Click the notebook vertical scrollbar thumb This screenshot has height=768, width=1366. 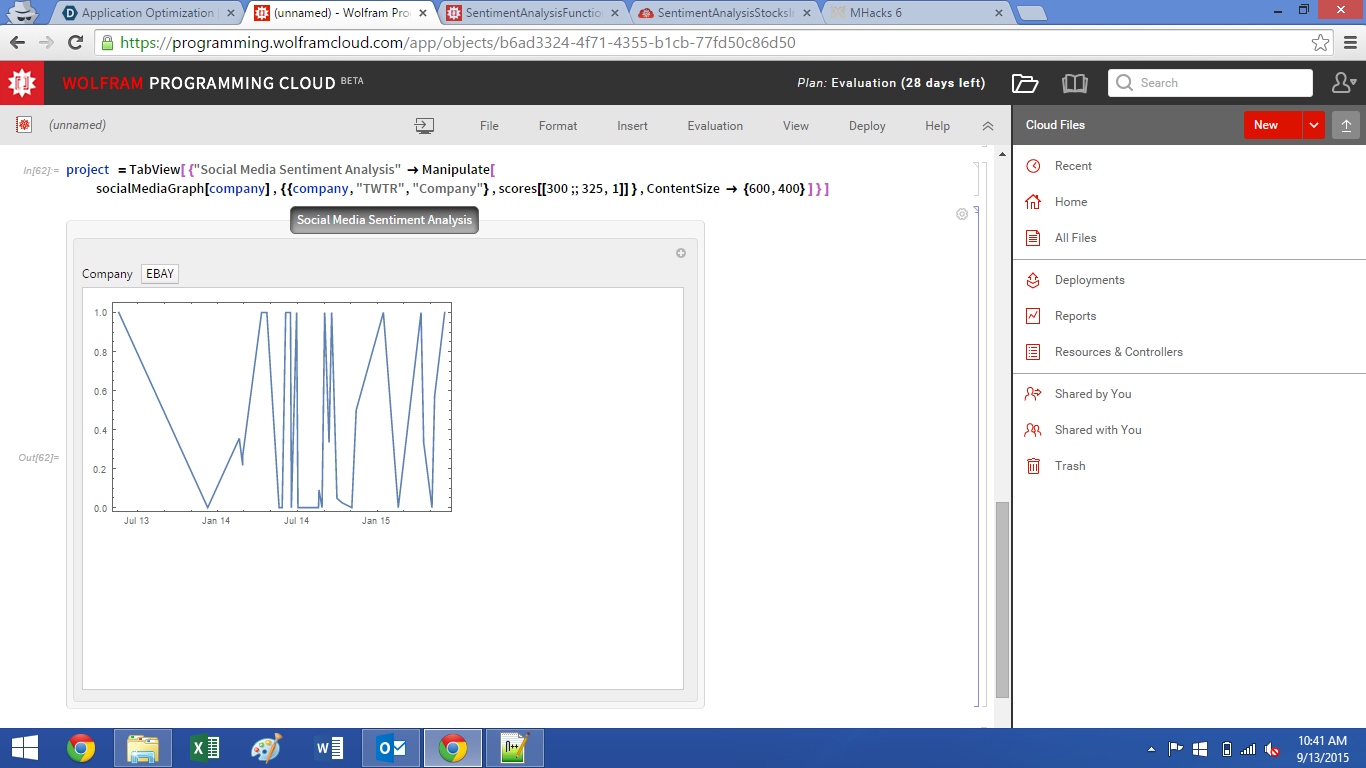(x=1002, y=600)
